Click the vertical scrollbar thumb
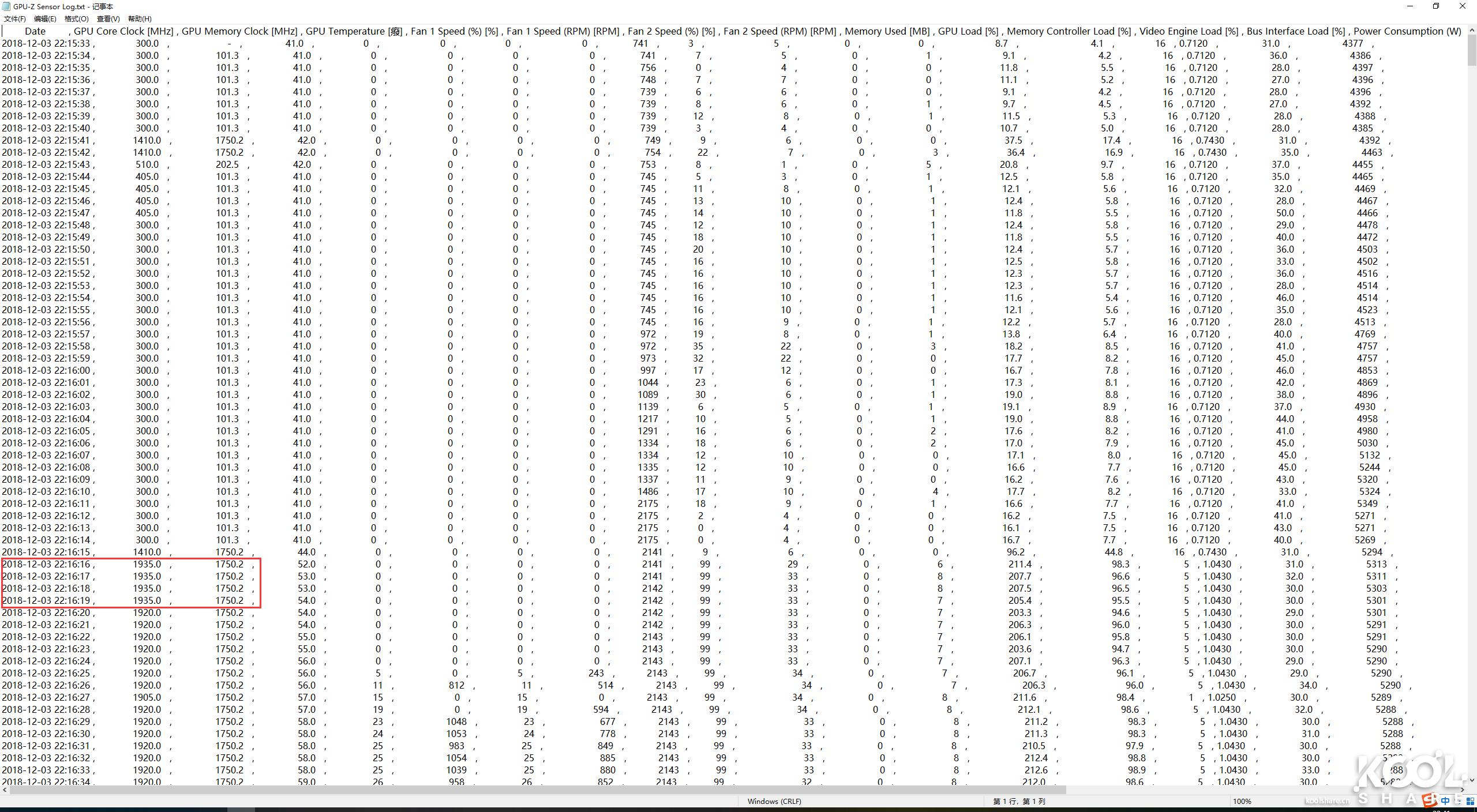Image resolution: width=1477 pixels, height=812 pixels. tap(1471, 49)
